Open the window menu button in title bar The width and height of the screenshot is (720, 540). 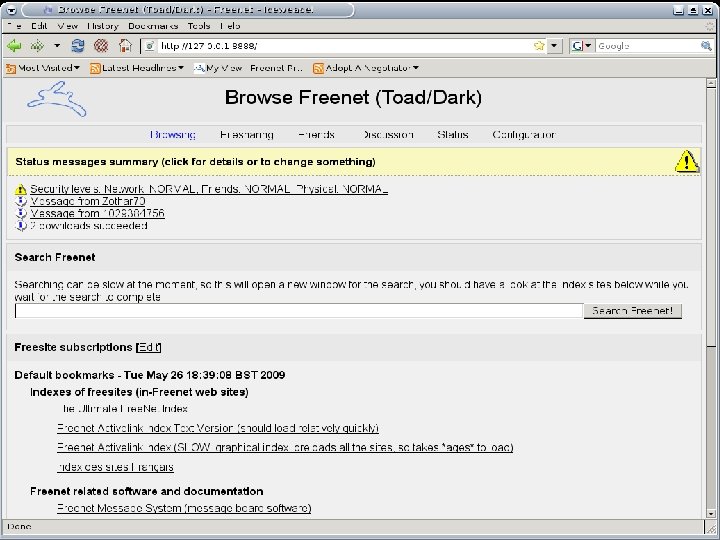tap(11, 10)
